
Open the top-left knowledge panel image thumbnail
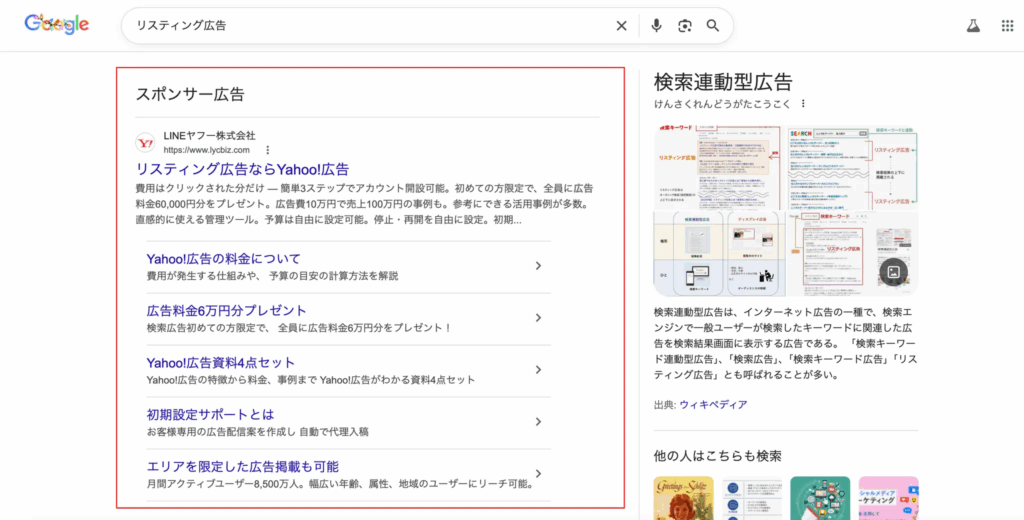[718, 165]
